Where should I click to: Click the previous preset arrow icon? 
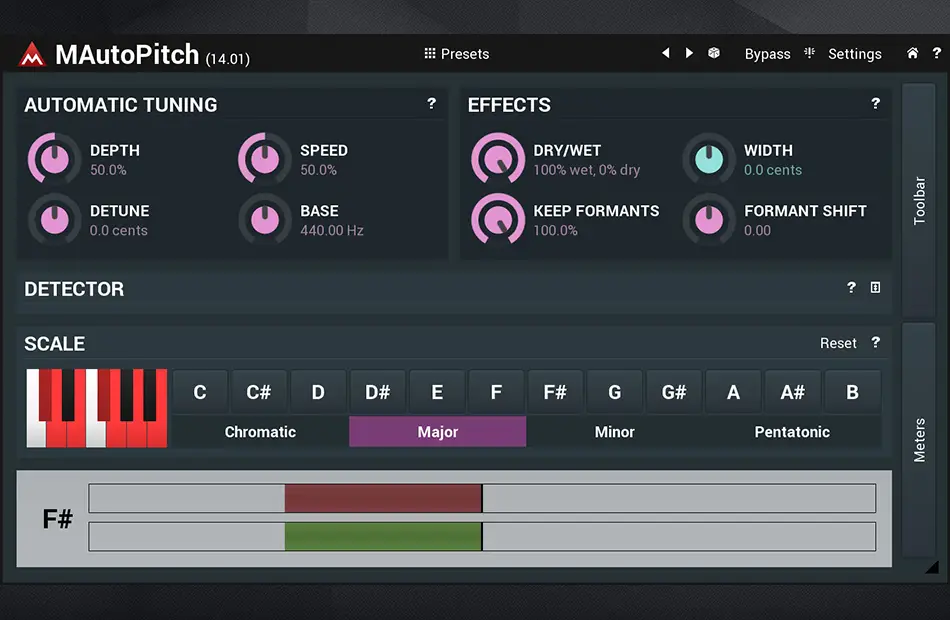[666, 53]
